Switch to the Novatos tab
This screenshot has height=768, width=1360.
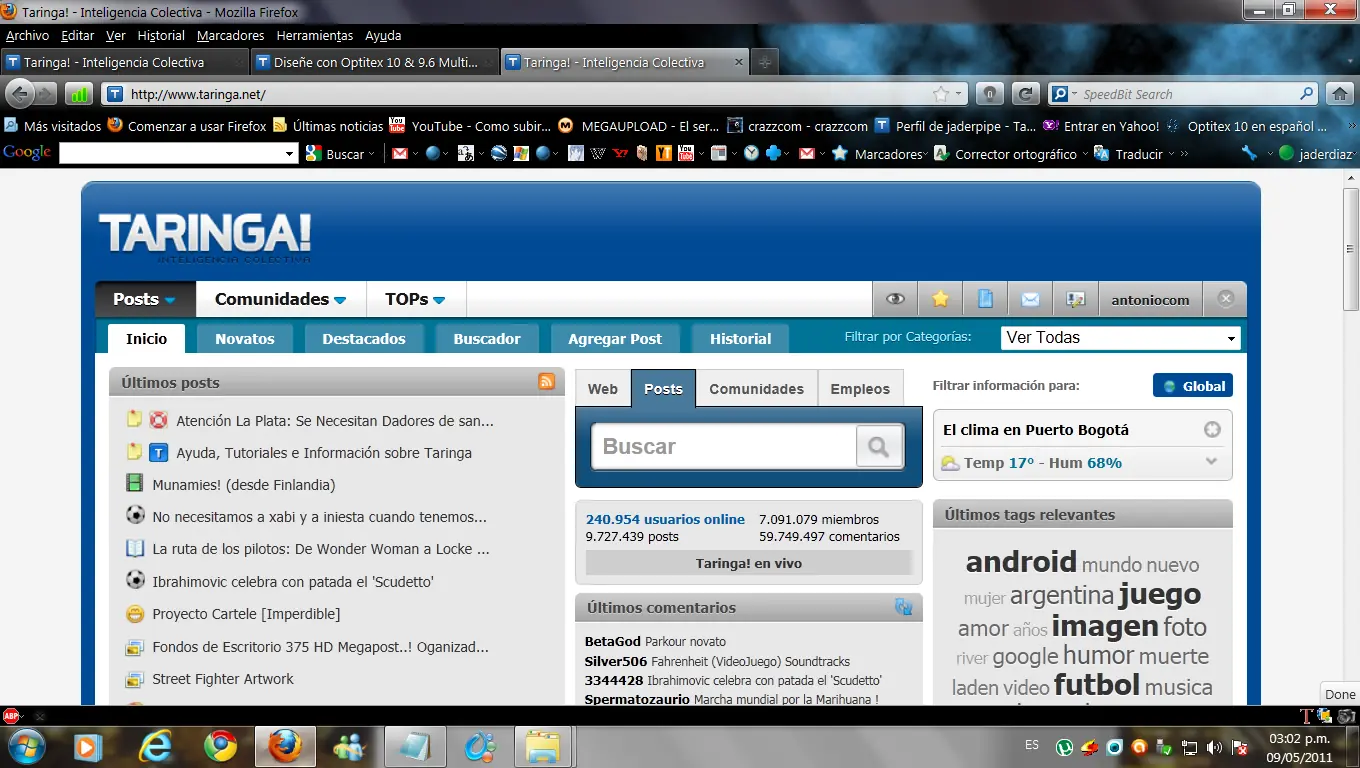pyautogui.click(x=245, y=339)
